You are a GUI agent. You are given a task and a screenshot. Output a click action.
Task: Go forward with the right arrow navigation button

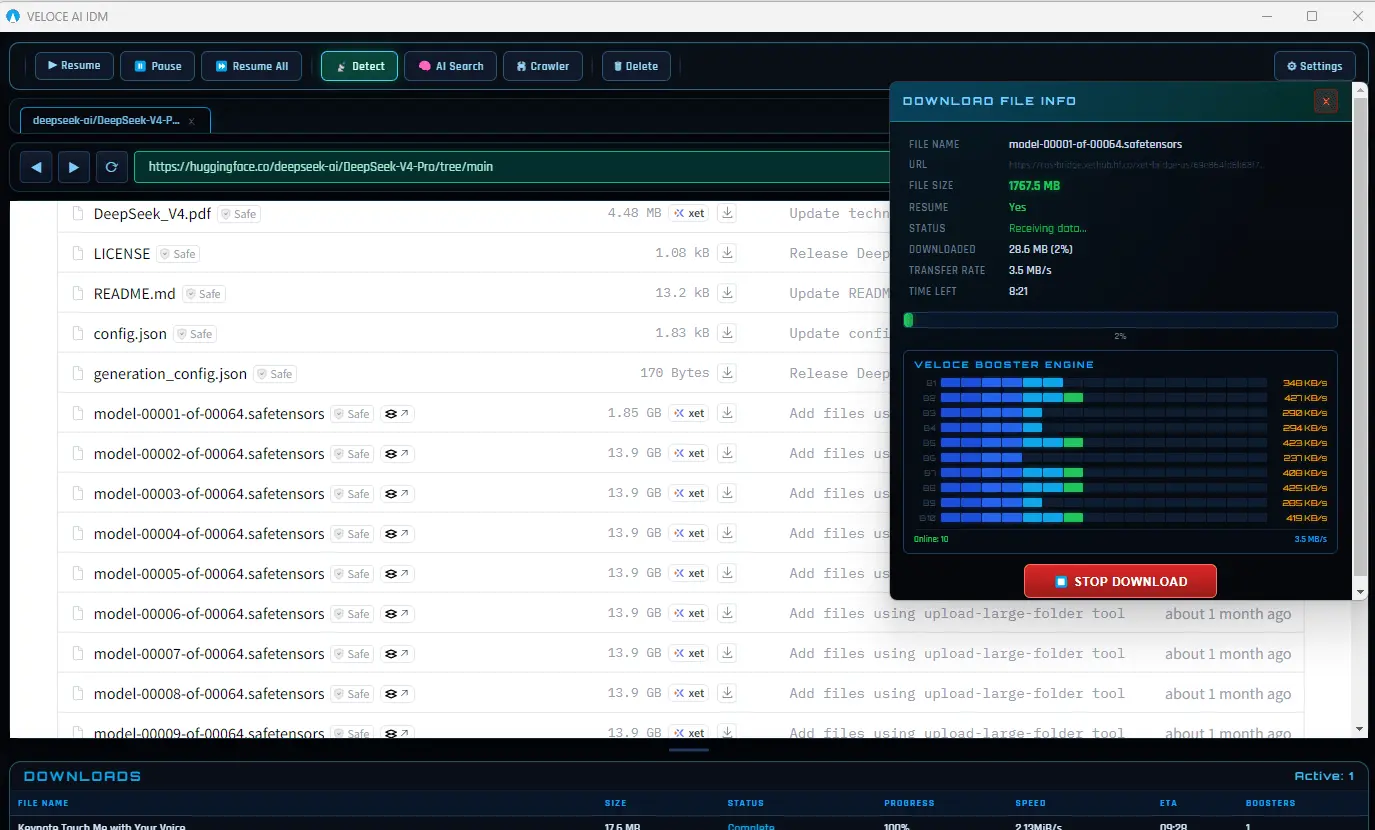click(x=74, y=167)
